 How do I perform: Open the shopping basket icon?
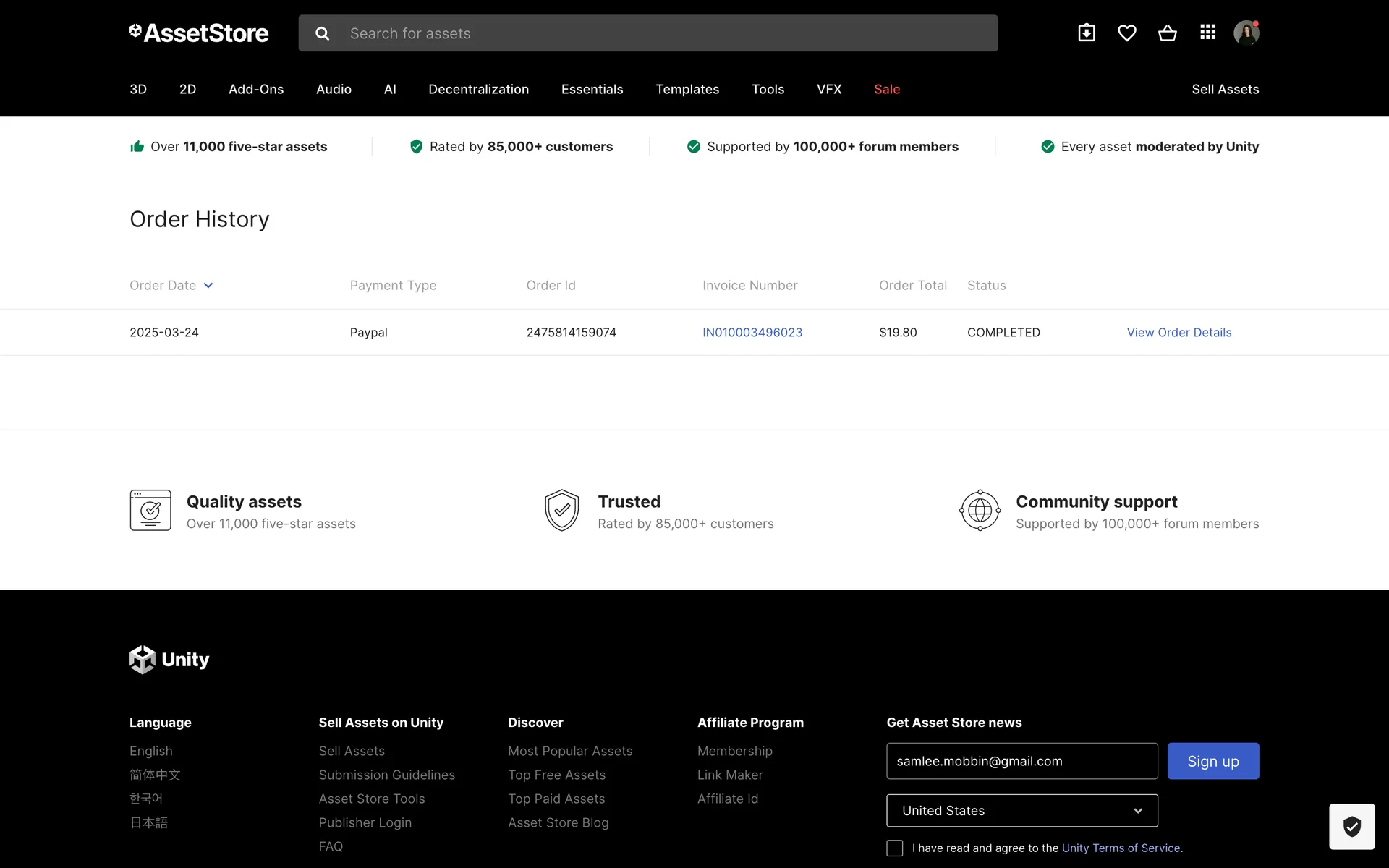coord(1167,33)
